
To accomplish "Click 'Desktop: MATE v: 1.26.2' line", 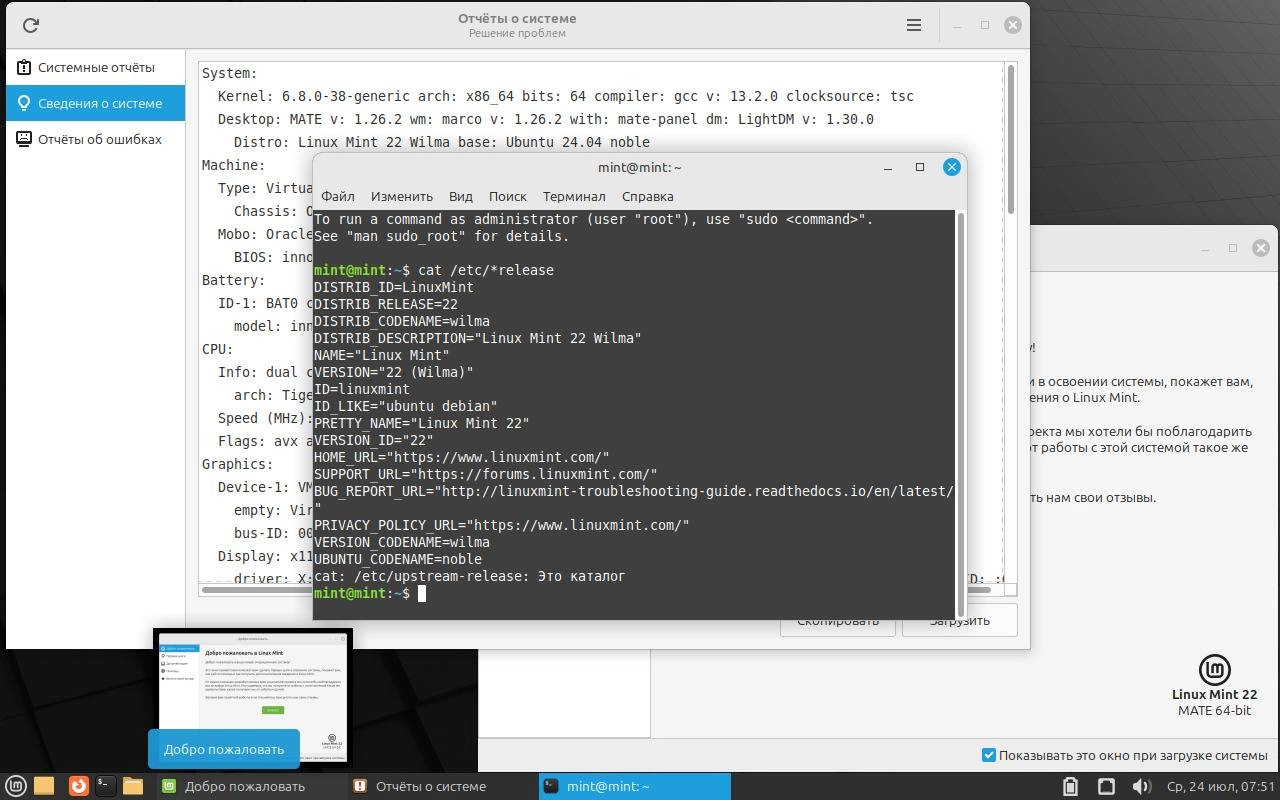I will pyautogui.click(x=546, y=119).
